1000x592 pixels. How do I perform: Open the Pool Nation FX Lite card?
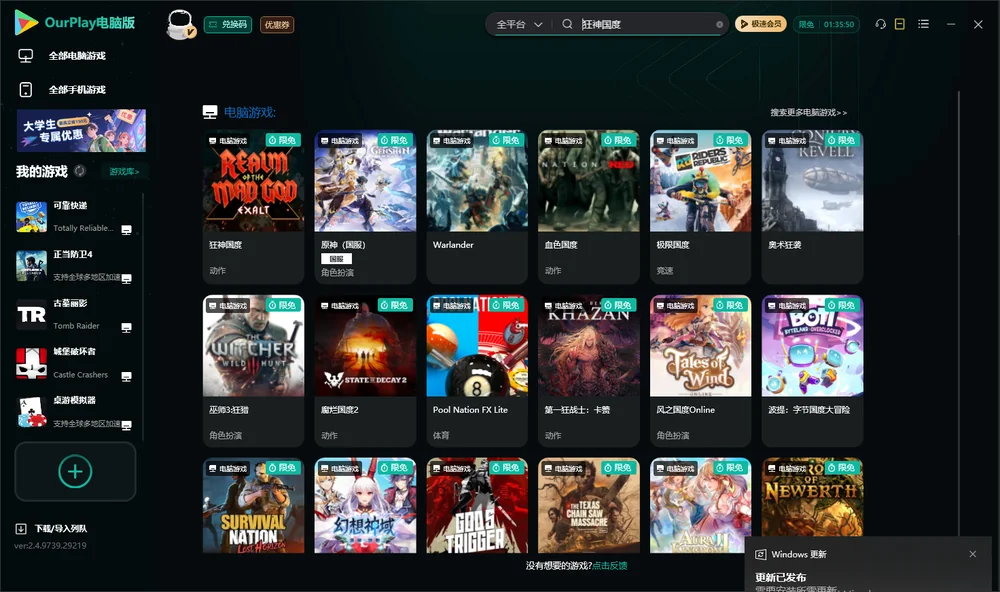pyautogui.click(x=477, y=371)
